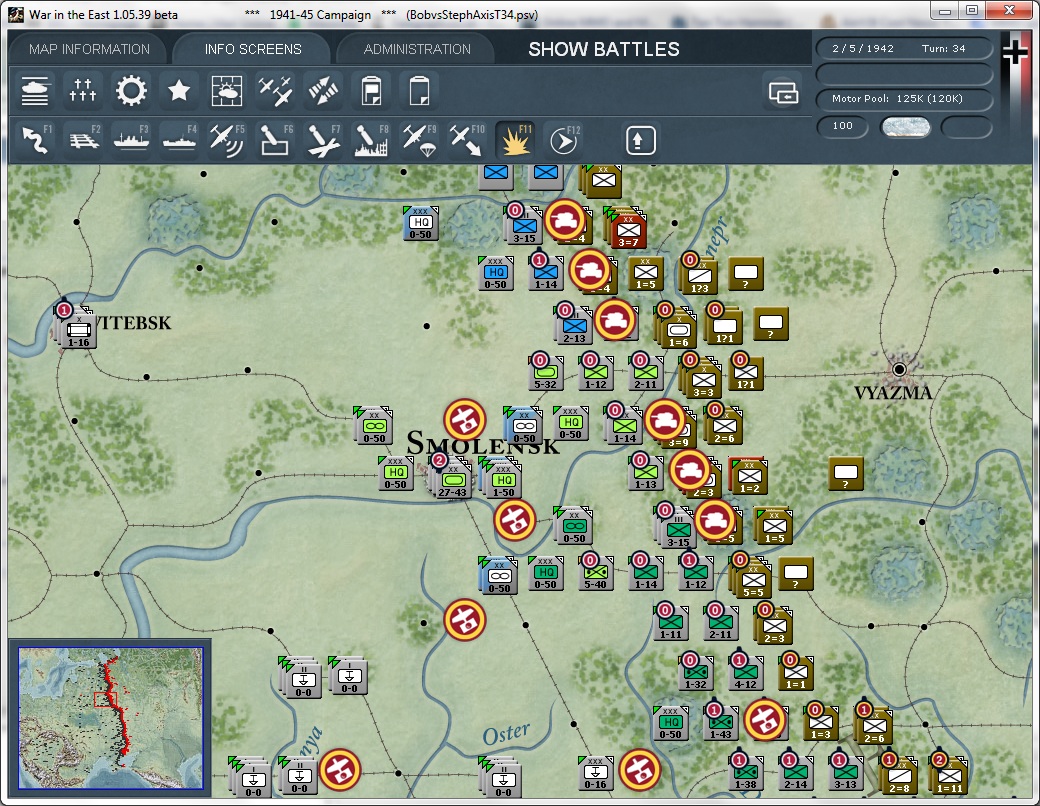
Task: Select the 1-50 HQ counter near Smolensk
Action: tap(503, 479)
